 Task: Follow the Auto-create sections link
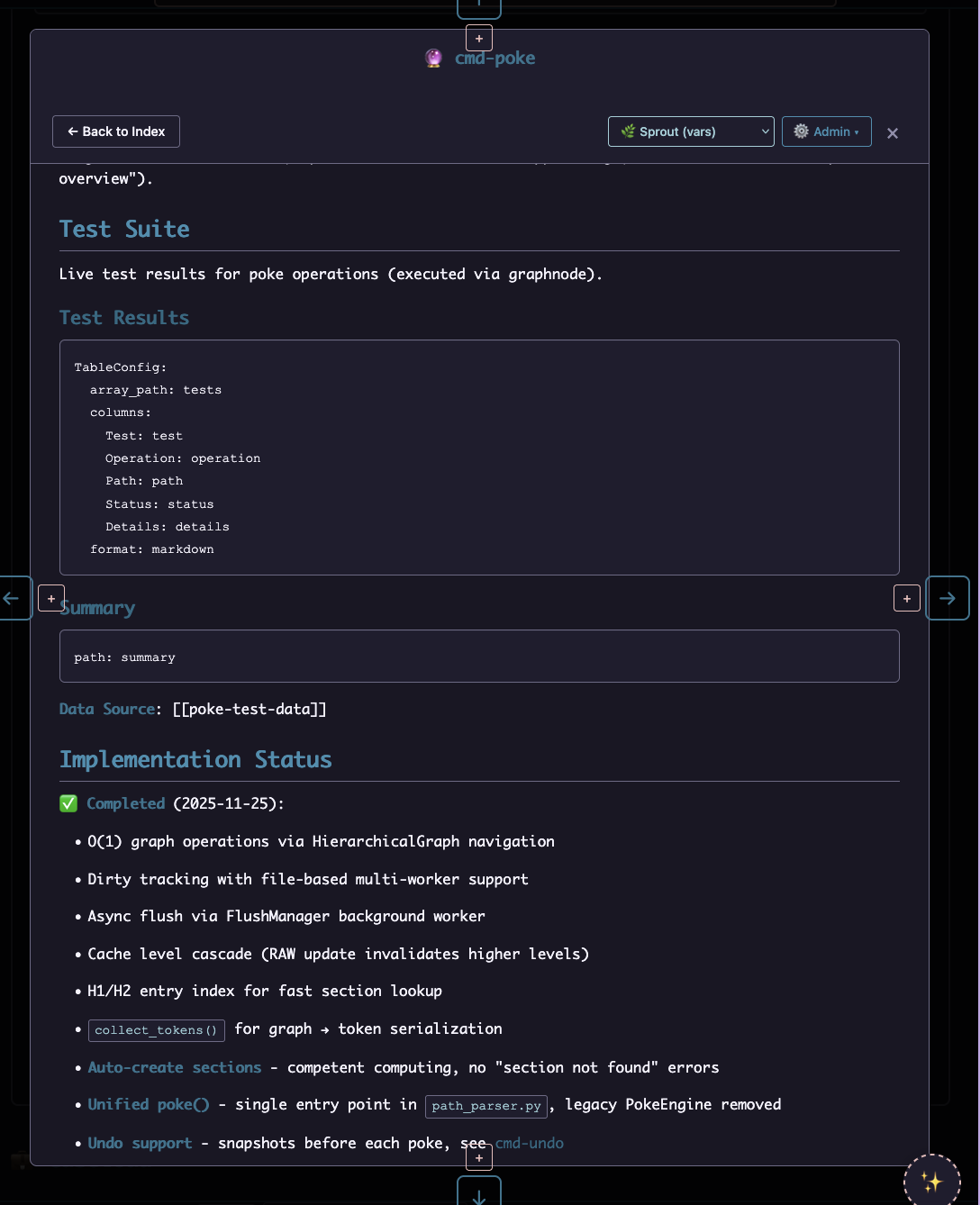click(x=174, y=1067)
